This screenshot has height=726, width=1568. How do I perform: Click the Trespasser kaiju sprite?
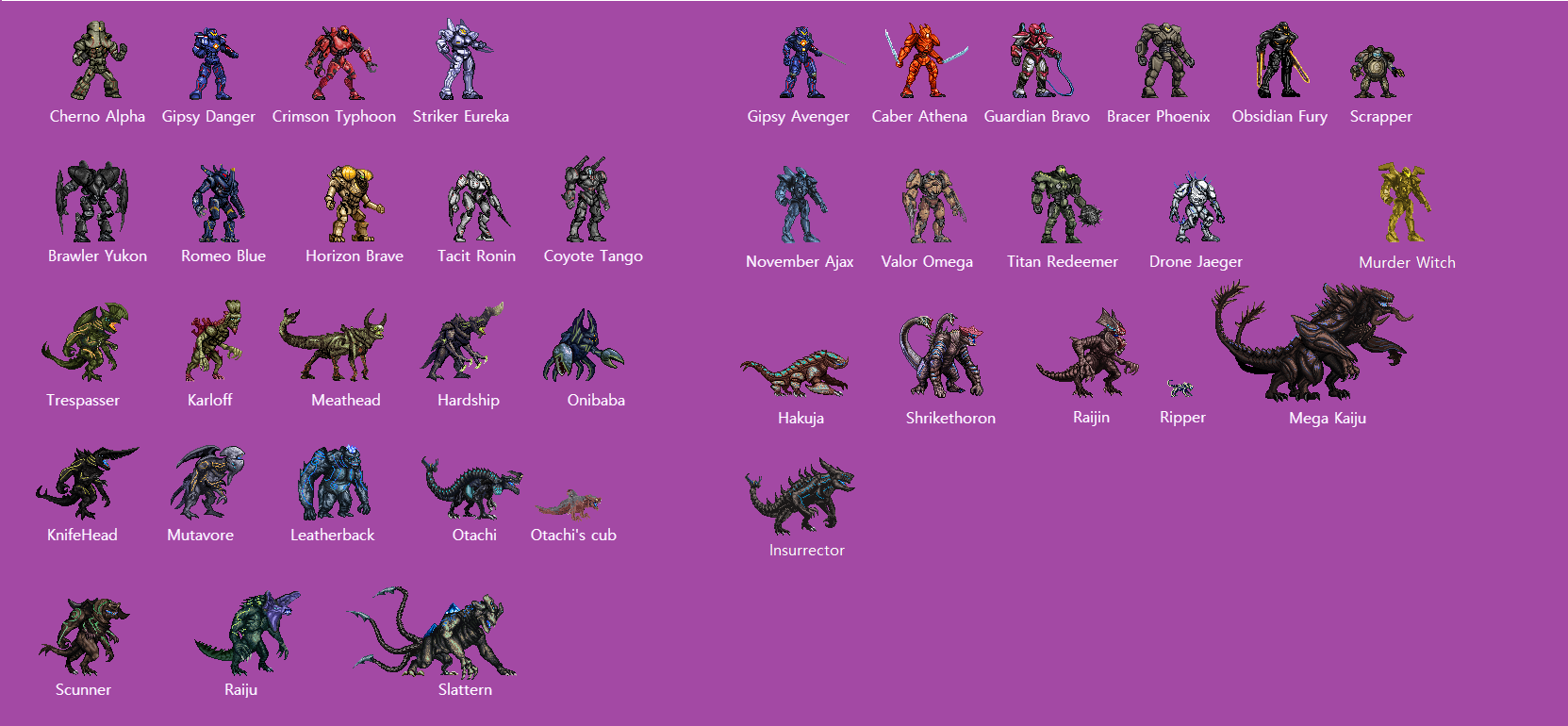pyautogui.click(x=86, y=342)
